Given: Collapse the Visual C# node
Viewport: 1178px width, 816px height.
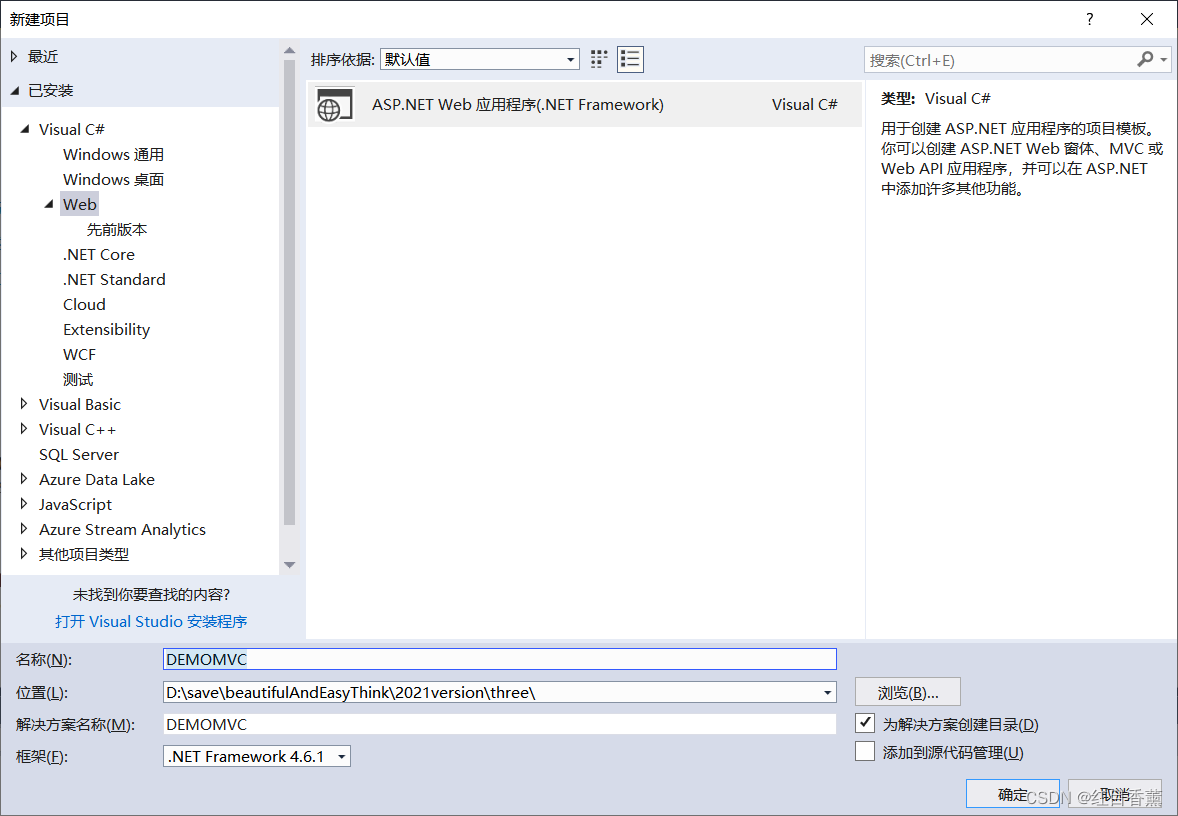Looking at the screenshot, I should 25,129.
